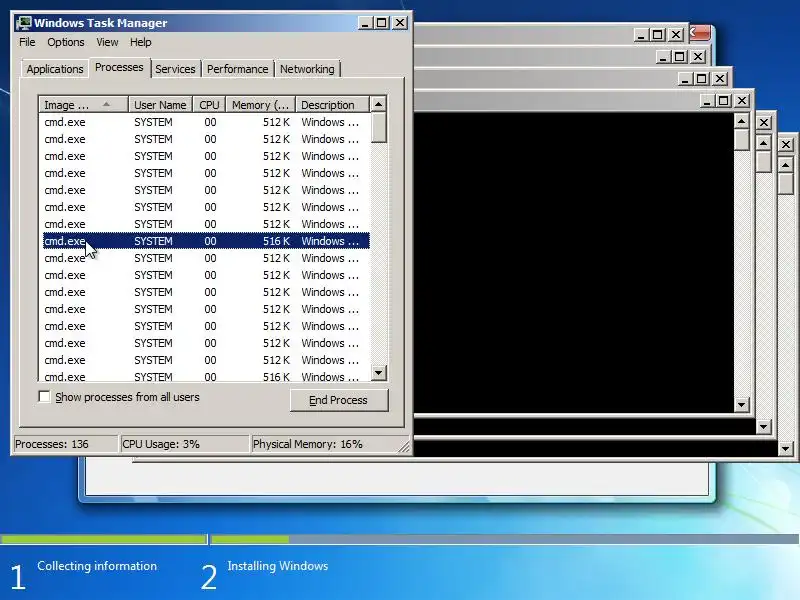The image size is (800, 600).
Task: Open the Networking tab
Action: pos(307,69)
